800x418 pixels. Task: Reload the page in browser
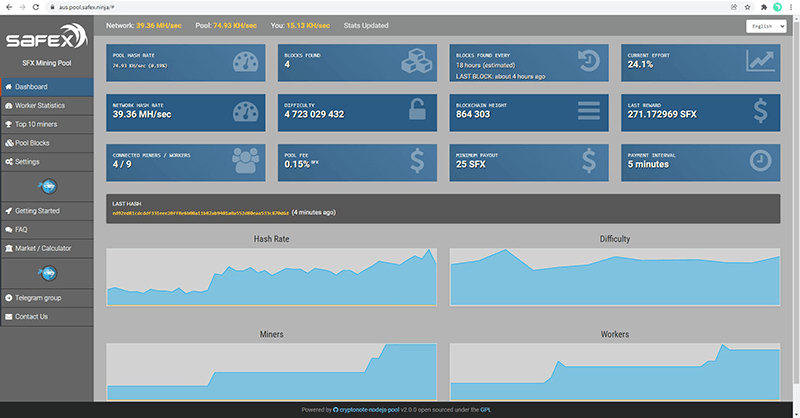[35, 7]
